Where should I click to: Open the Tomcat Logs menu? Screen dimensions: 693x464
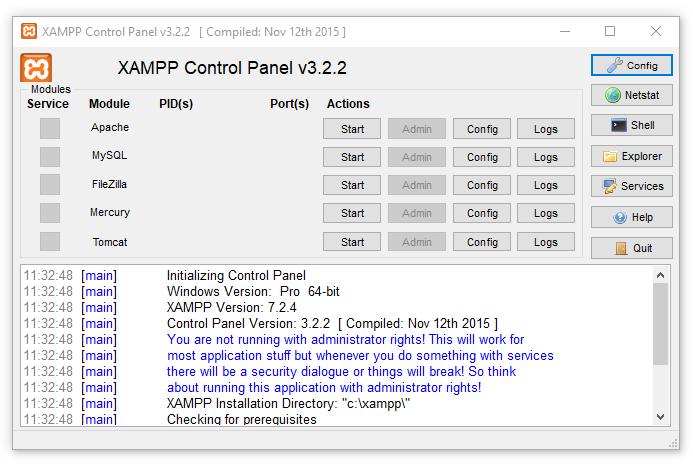pos(546,242)
